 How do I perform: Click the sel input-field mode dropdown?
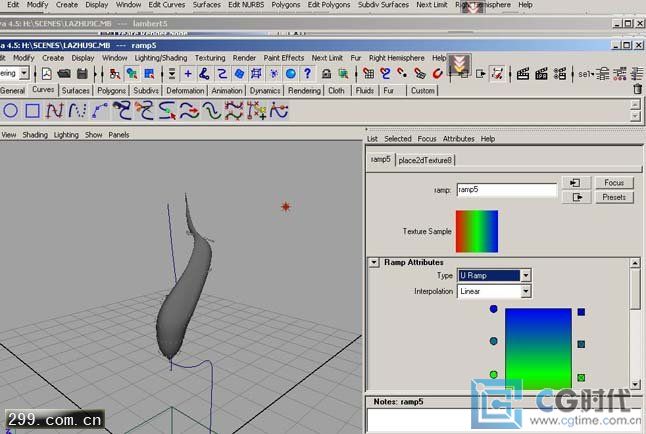click(x=586, y=74)
